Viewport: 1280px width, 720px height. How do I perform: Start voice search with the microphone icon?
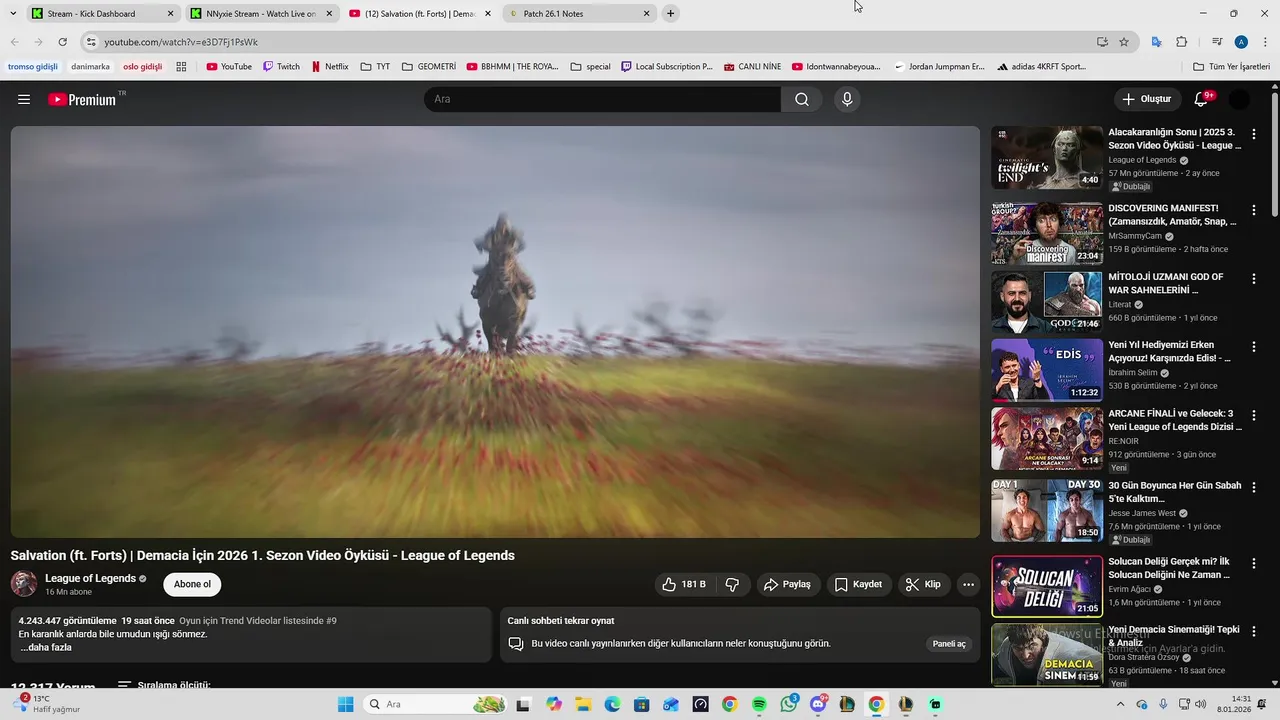pos(847,99)
